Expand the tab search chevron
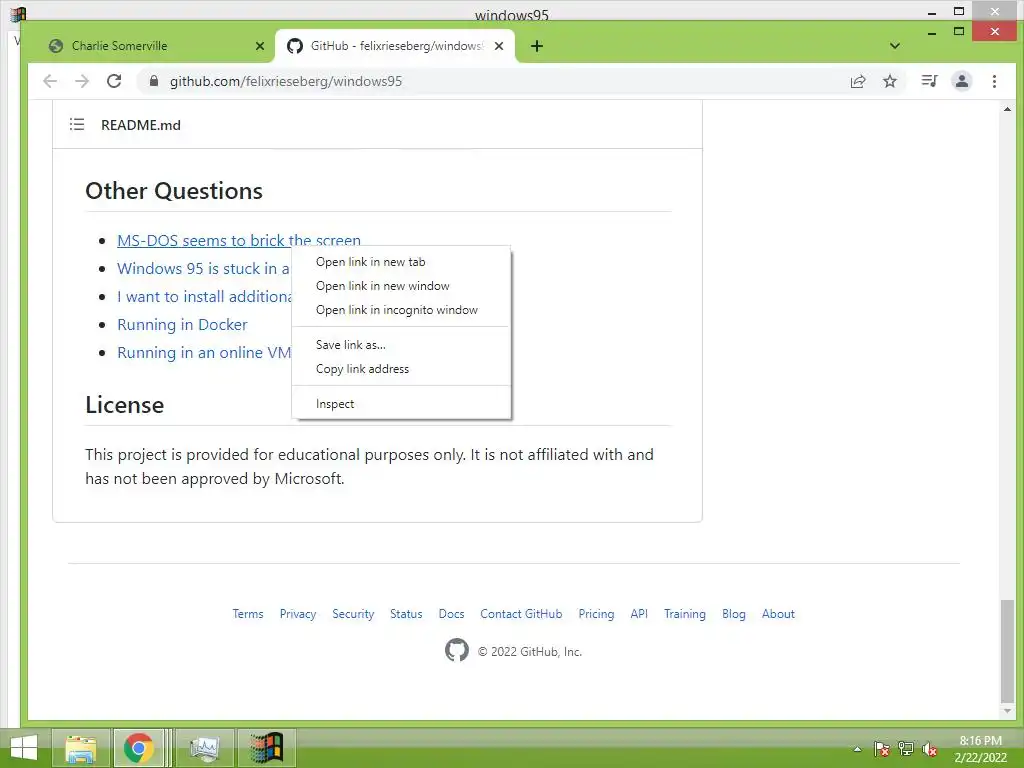Viewport: 1024px width, 768px height. point(895,46)
